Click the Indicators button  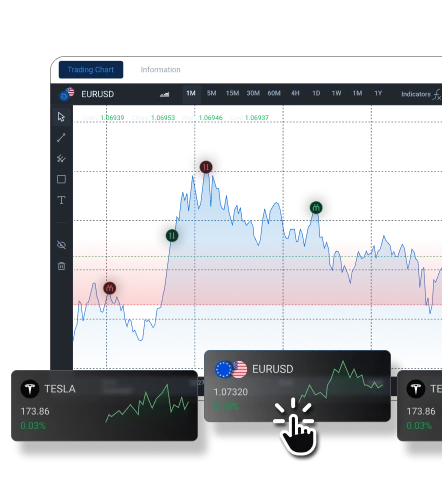(416, 94)
